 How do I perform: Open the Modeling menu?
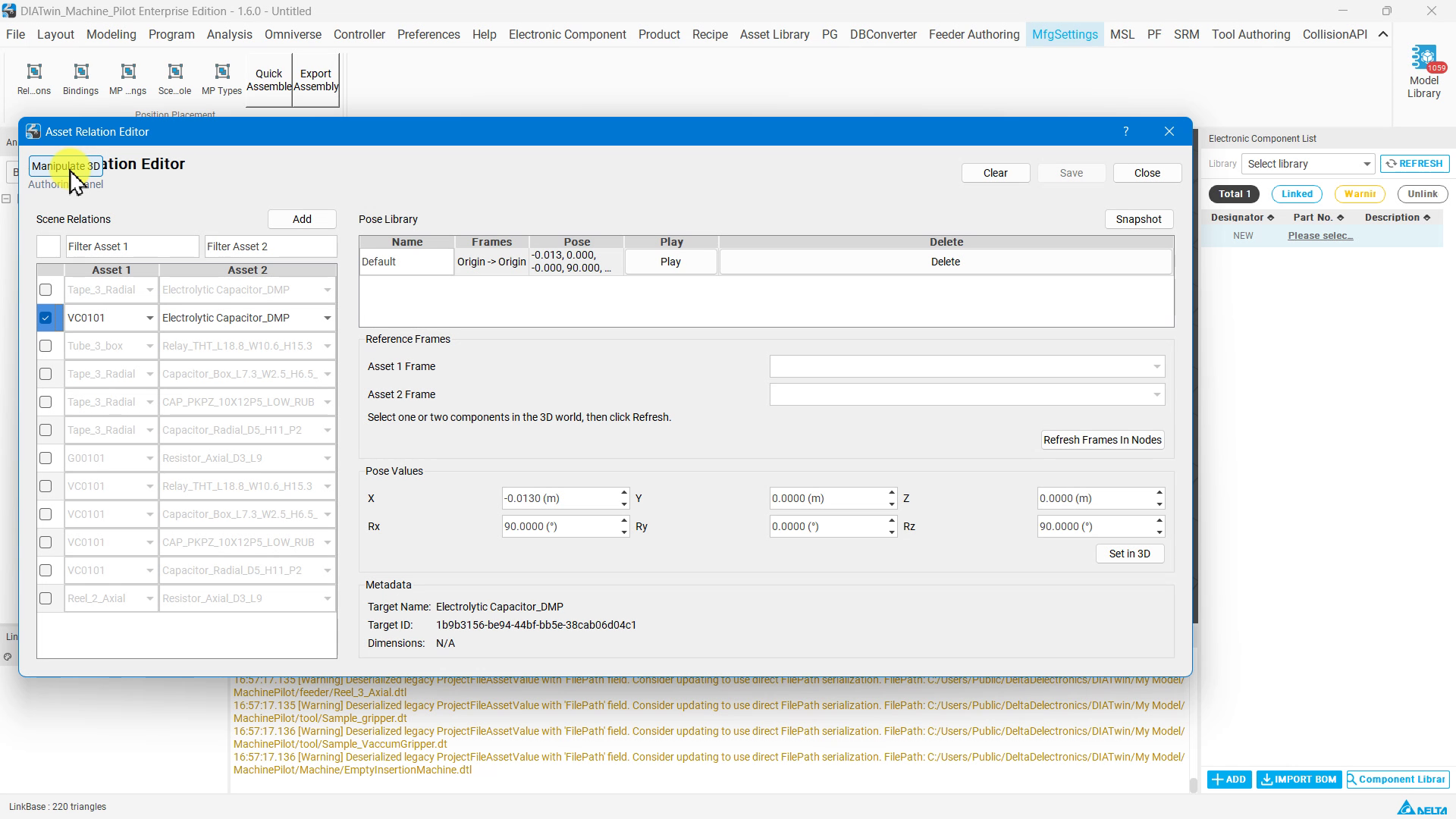pos(111,34)
